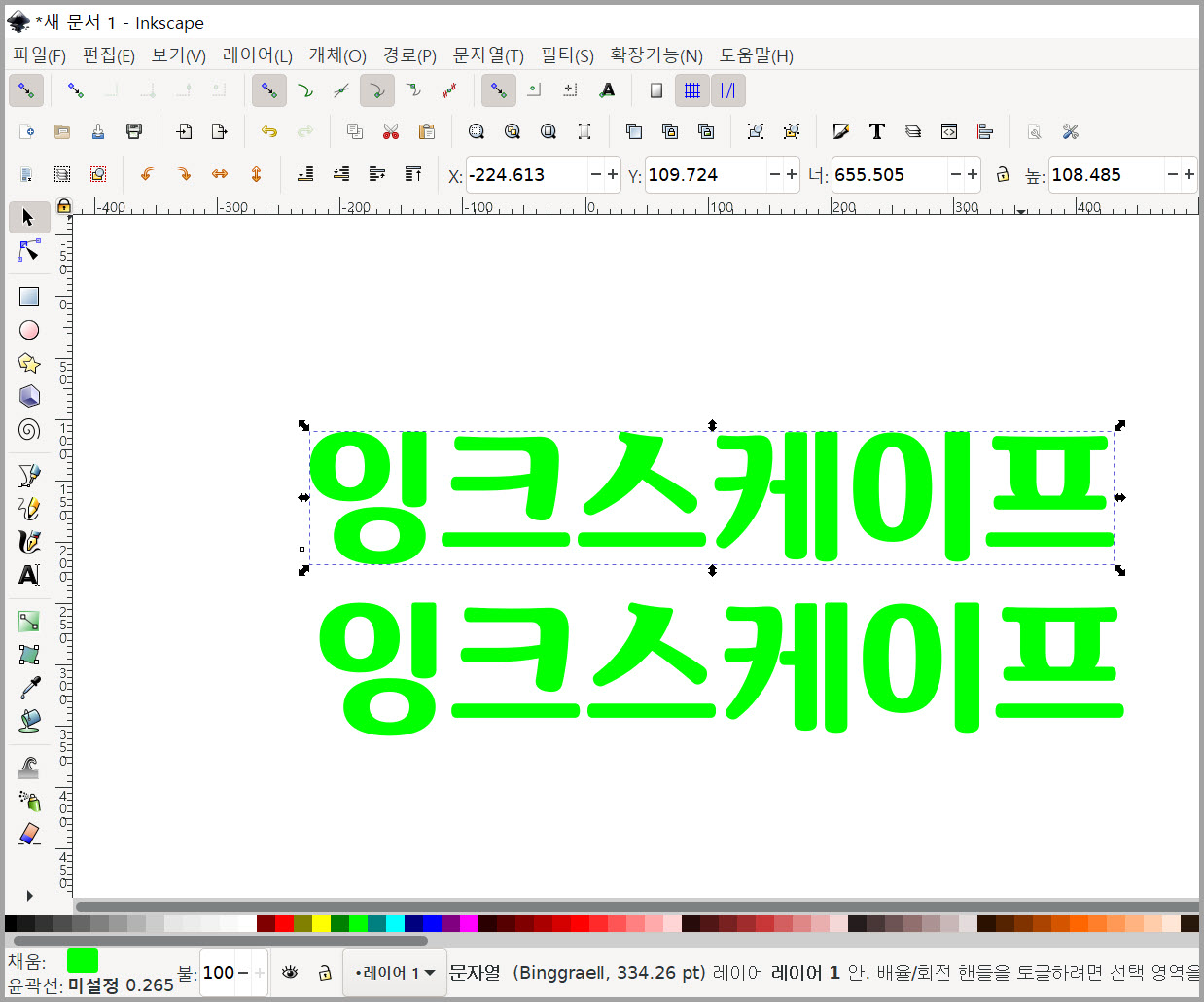Viewport: 1204px width, 1002px height.
Task: Decrease height with minus button
Action: coord(1173,174)
